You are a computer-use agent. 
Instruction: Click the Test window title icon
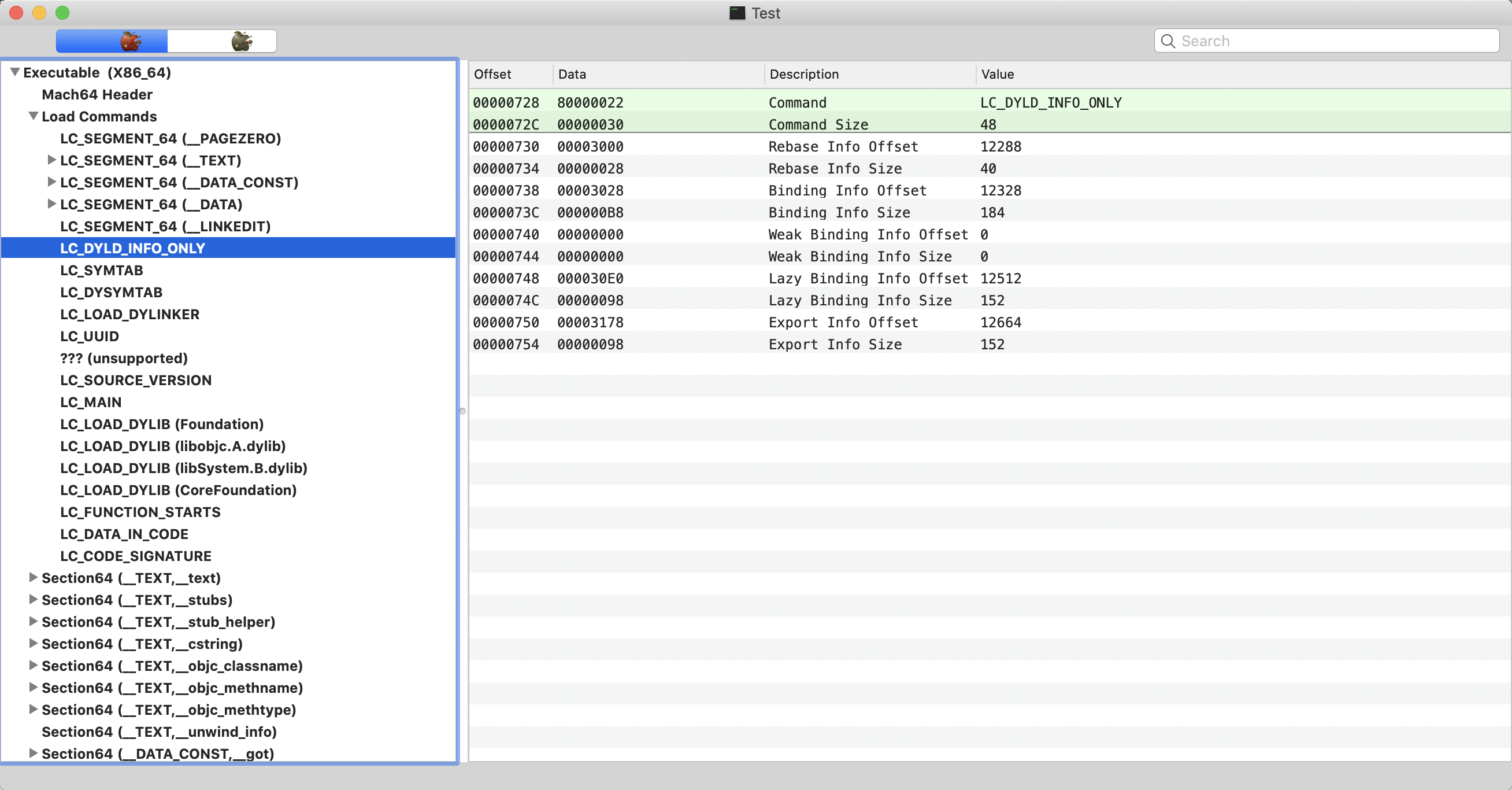(736, 13)
